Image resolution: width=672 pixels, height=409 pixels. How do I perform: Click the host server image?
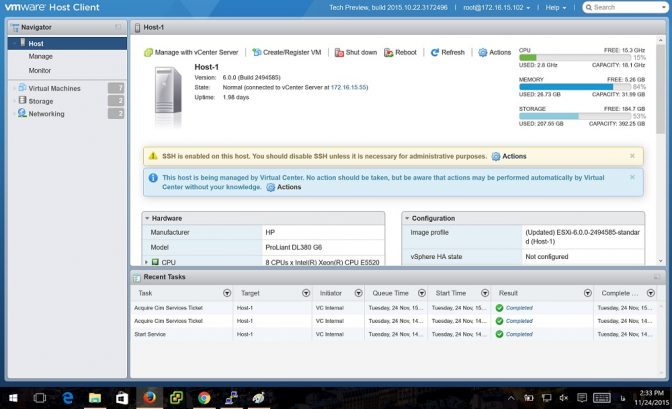pyautogui.click(x=168, y=91)
